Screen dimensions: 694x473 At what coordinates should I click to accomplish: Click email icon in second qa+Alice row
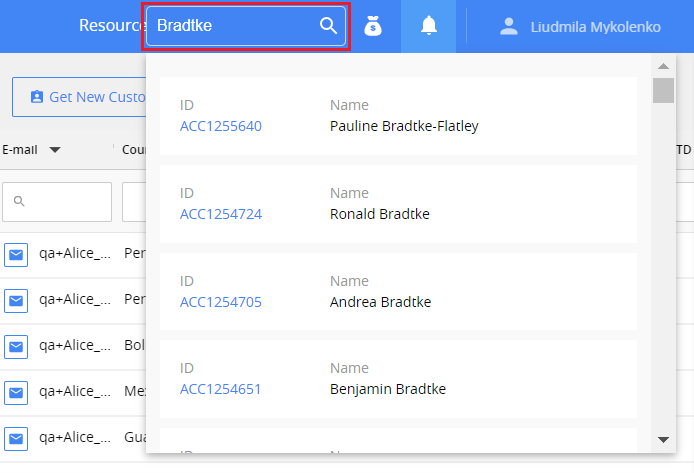point(16,300)
